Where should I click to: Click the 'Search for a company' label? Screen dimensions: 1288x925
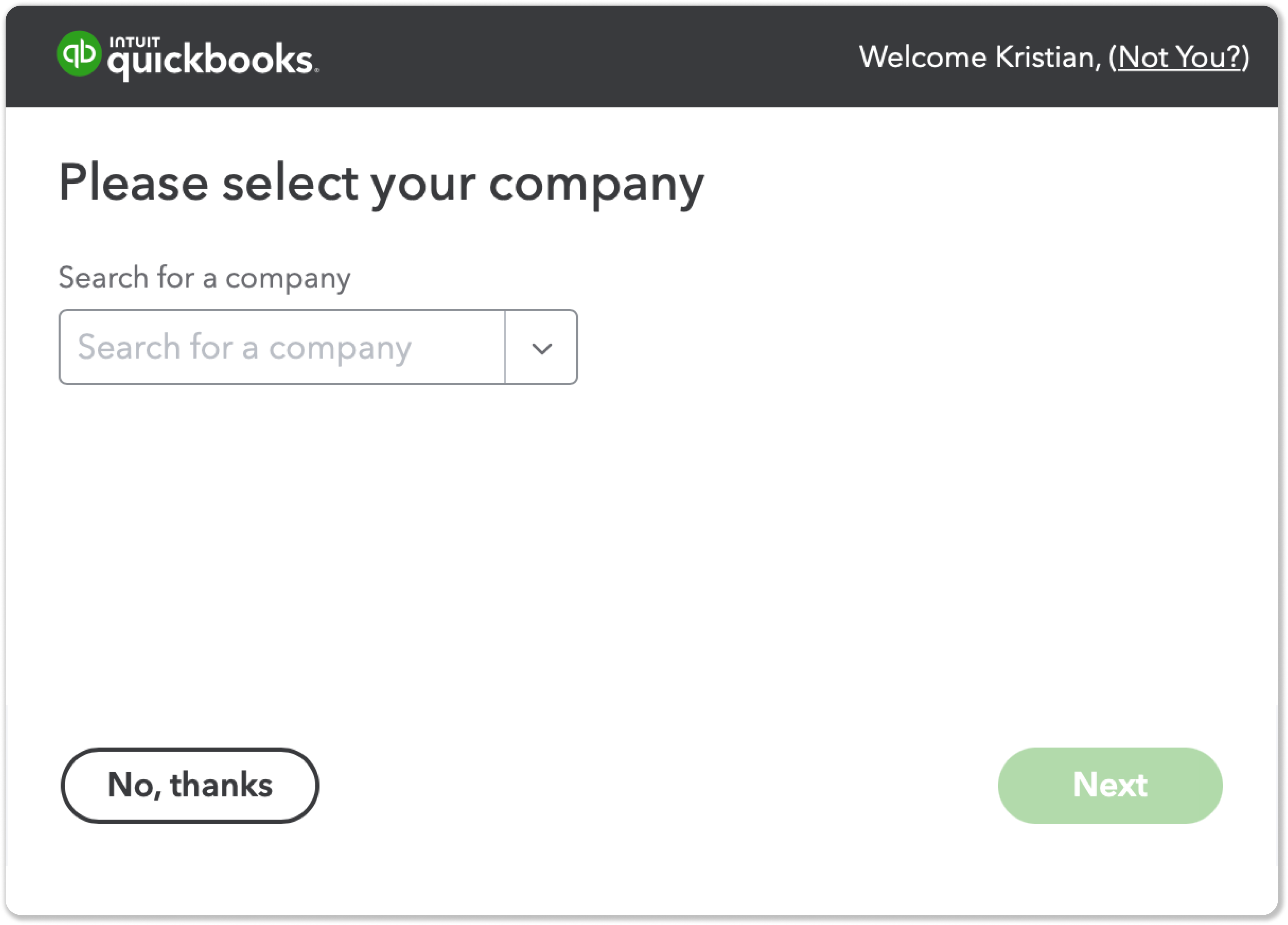pyautogui.click(x=204, y=278)
